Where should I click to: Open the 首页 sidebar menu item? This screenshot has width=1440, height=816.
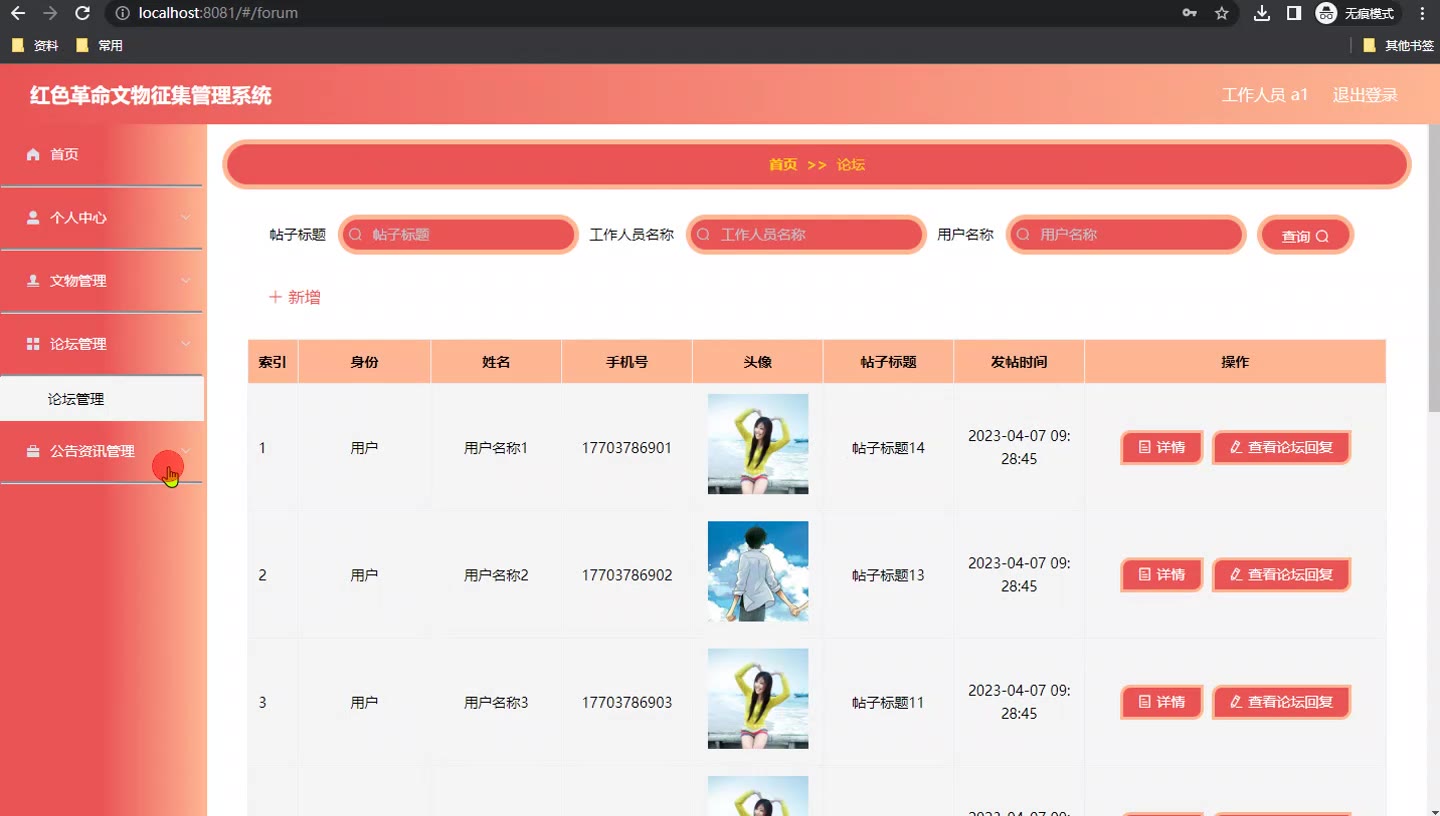click(102, 154)
